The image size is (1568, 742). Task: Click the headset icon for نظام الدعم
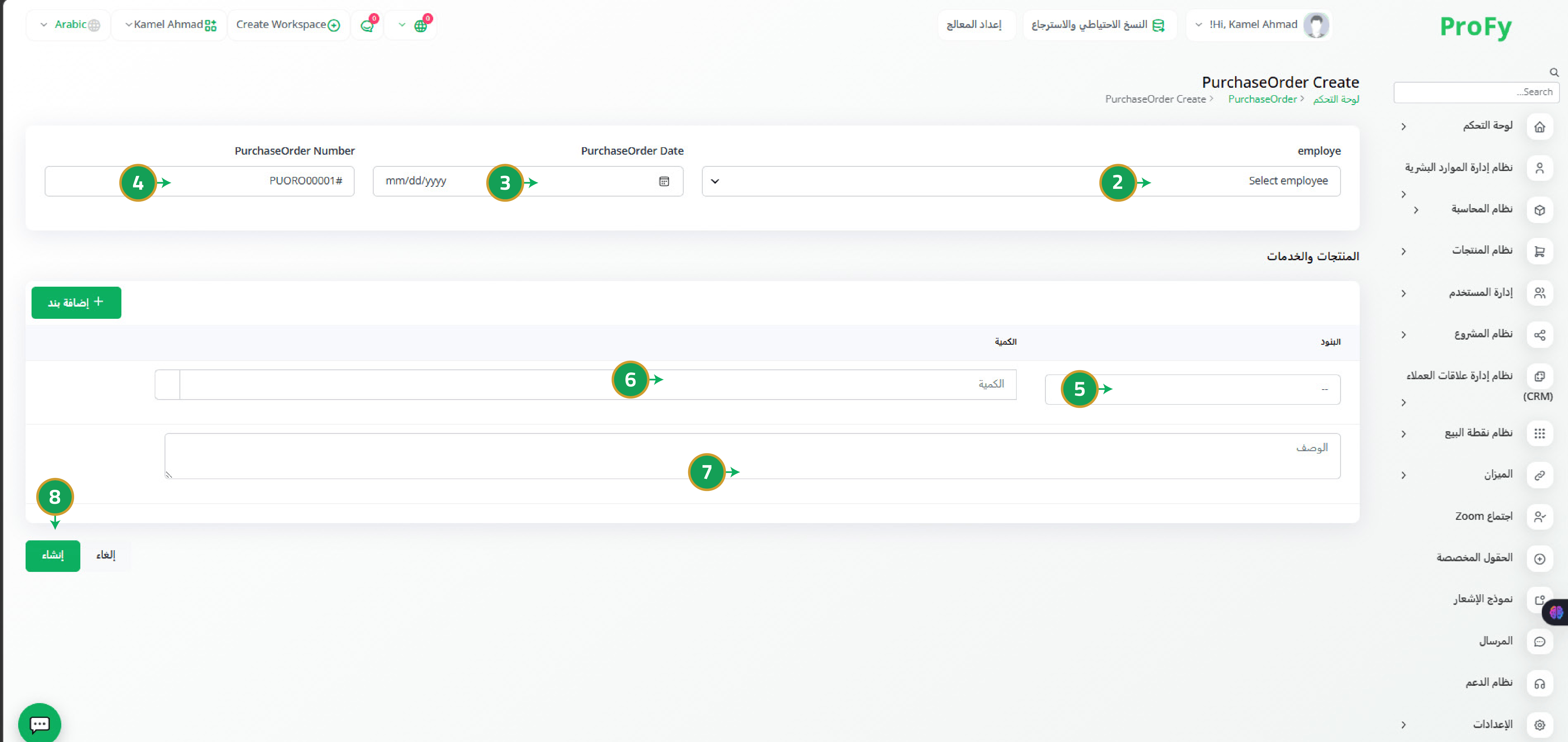(x=1539, y=683)
